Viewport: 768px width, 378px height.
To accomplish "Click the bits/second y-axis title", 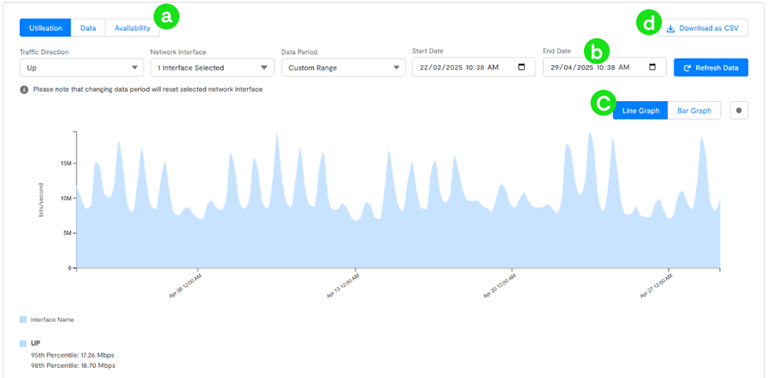I will tap(42, 200).
